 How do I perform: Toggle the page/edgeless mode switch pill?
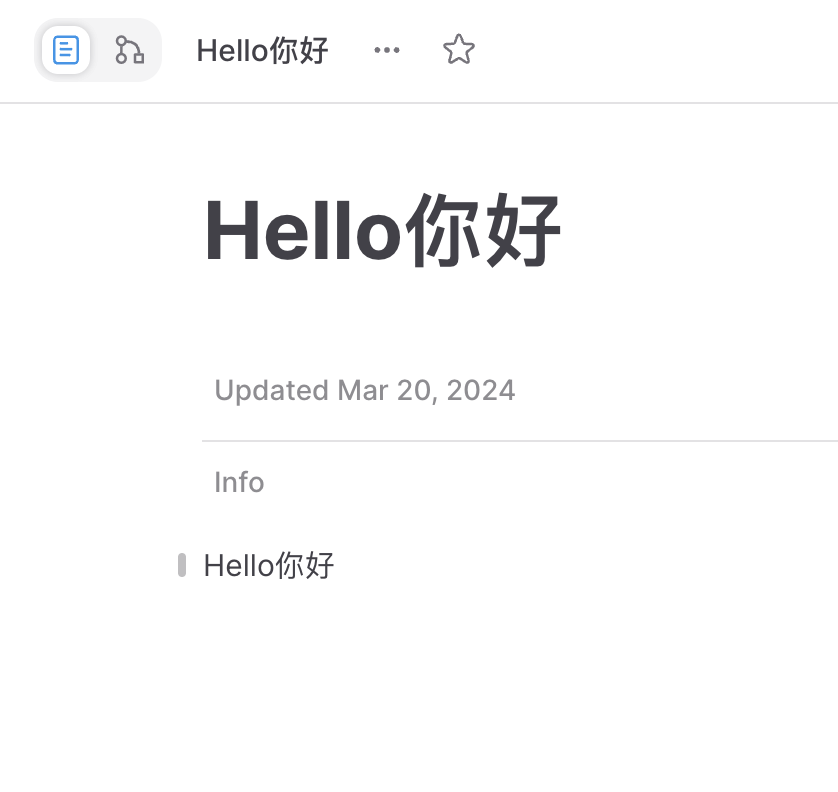[x=98, y=50]
